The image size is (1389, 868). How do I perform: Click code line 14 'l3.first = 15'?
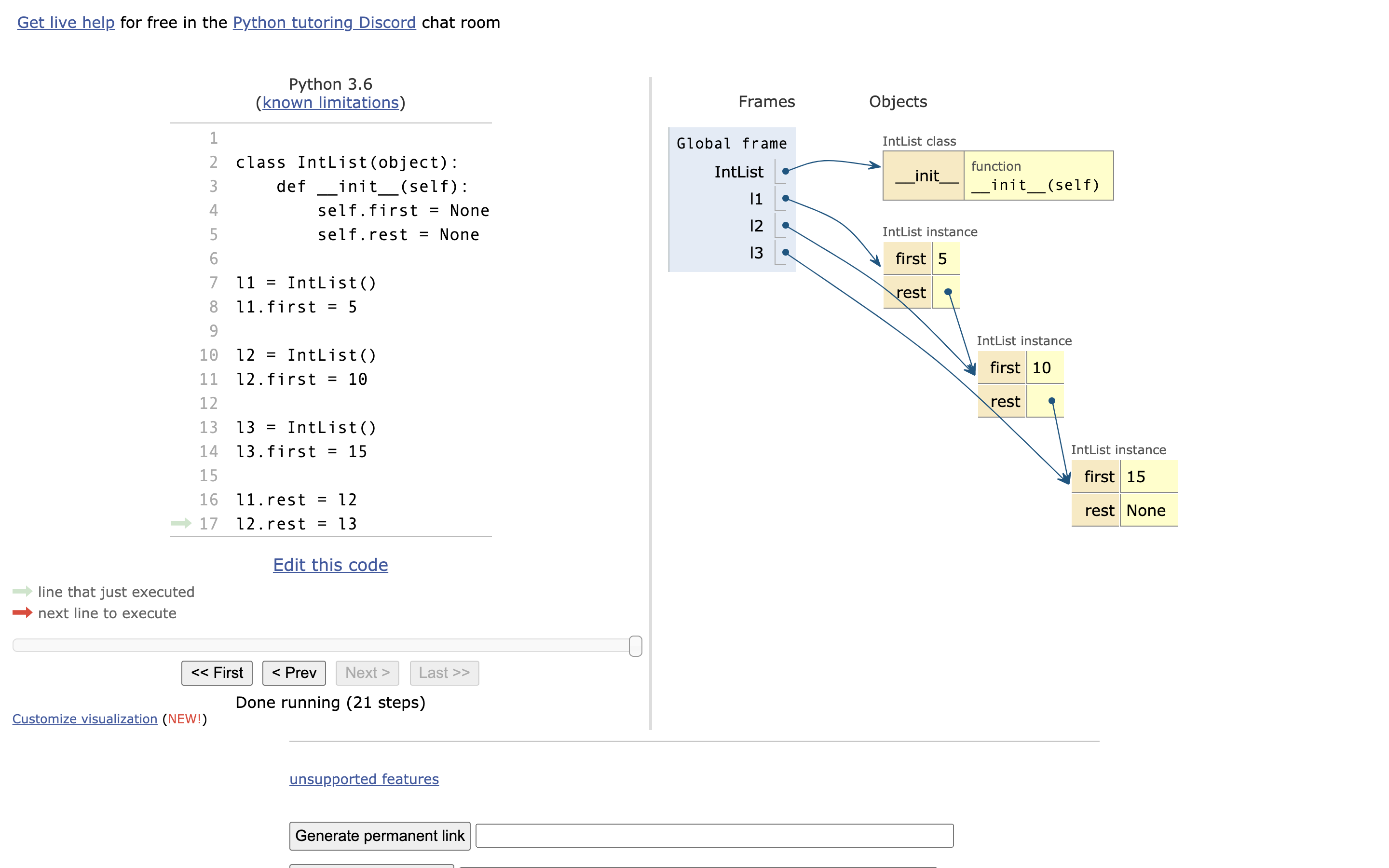point(302,452)
